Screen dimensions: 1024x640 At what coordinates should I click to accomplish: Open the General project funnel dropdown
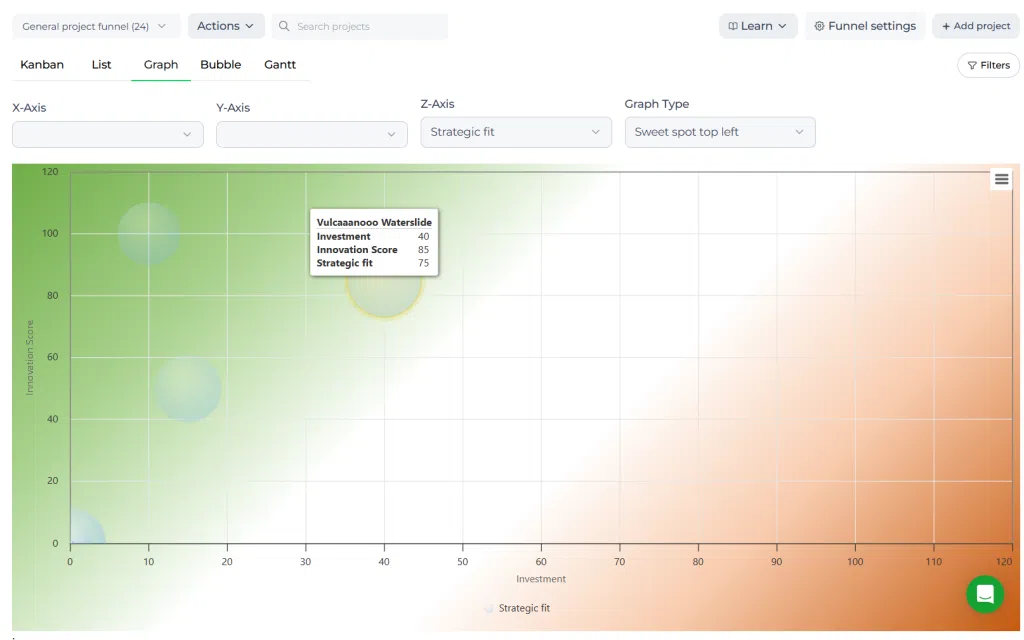coord(96,26)
